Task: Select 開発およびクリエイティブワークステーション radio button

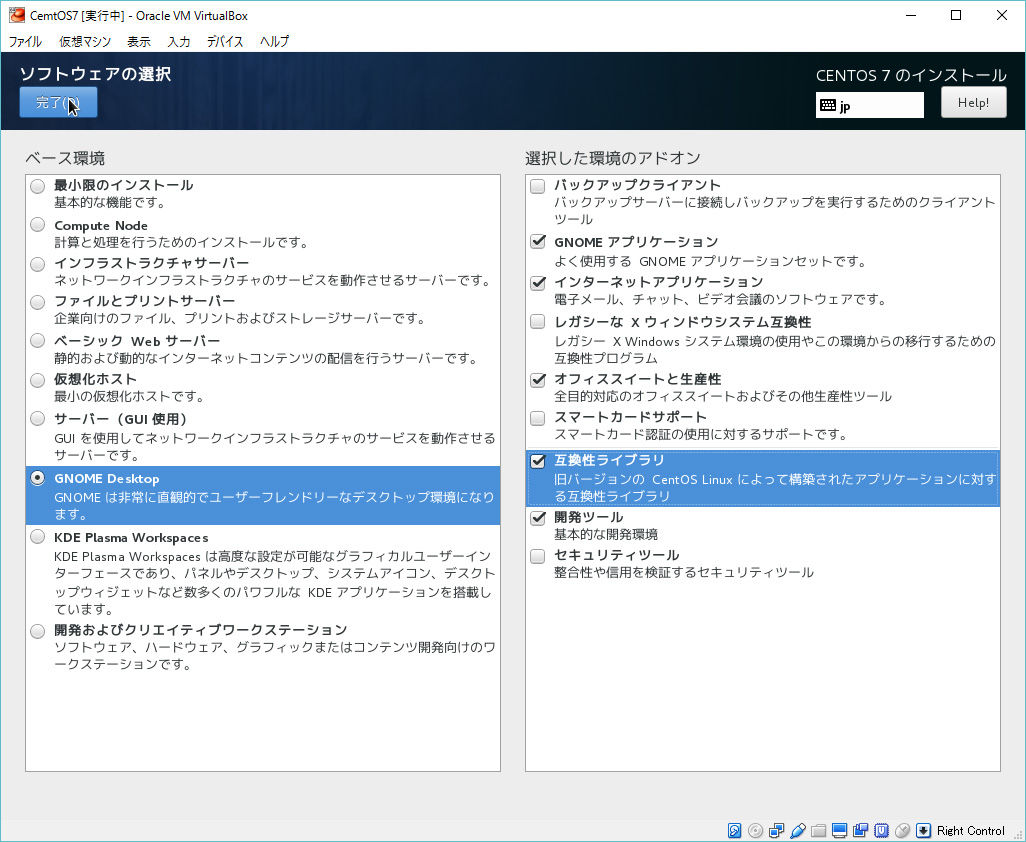Action: pos(38,631)
